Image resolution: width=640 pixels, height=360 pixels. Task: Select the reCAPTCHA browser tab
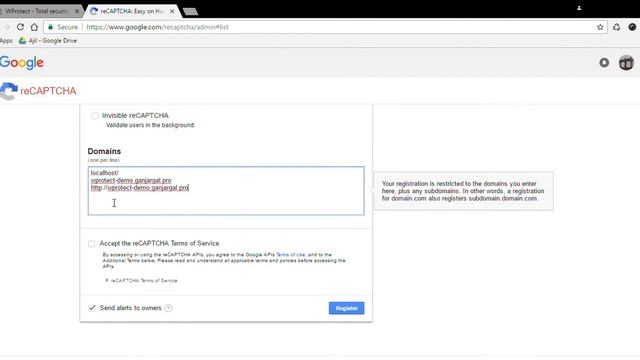click(131, 11)
